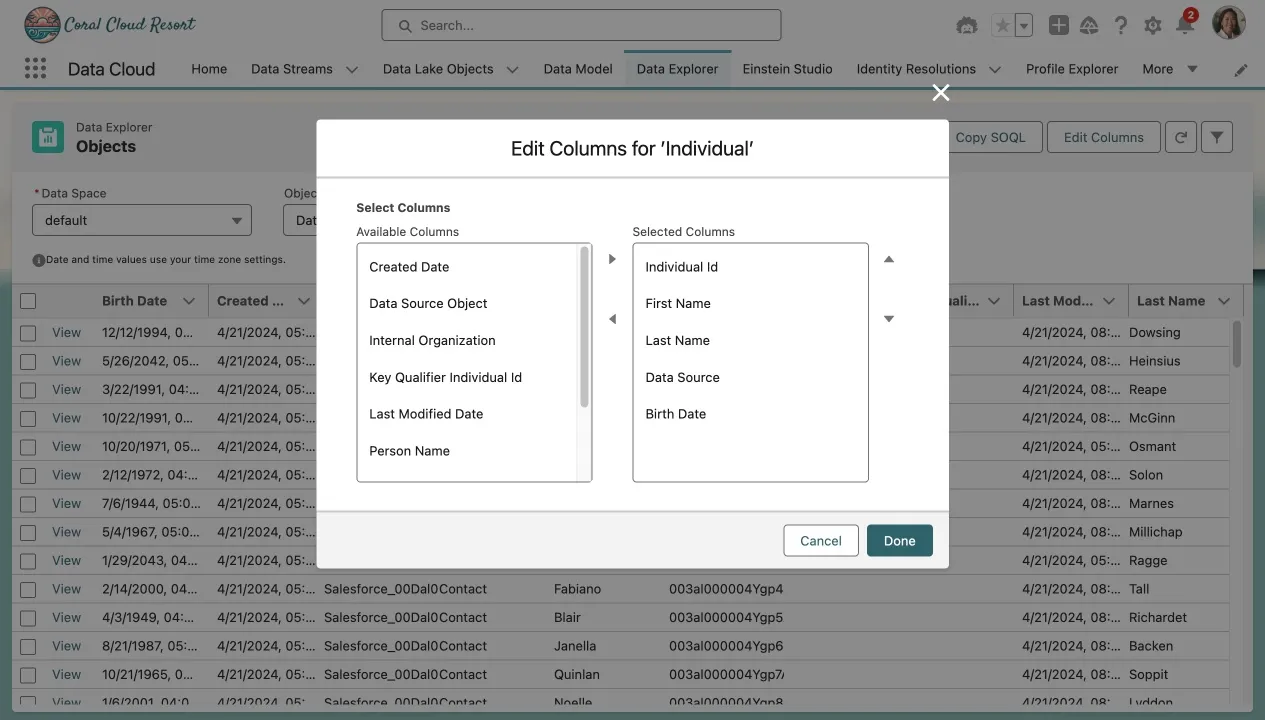
Task: Toggle the select-all checkbox in table header
Action: [x=28, y=301]
